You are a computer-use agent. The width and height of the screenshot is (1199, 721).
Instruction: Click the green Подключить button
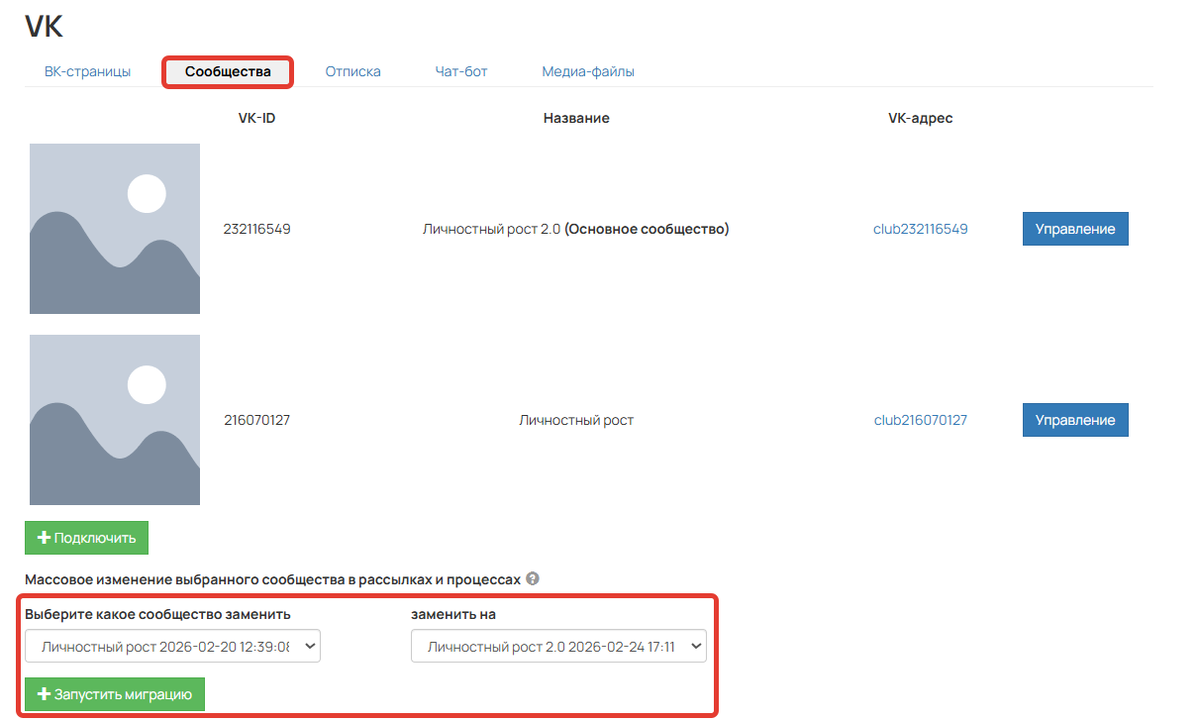pyautogui.click(x=87, y=538)
